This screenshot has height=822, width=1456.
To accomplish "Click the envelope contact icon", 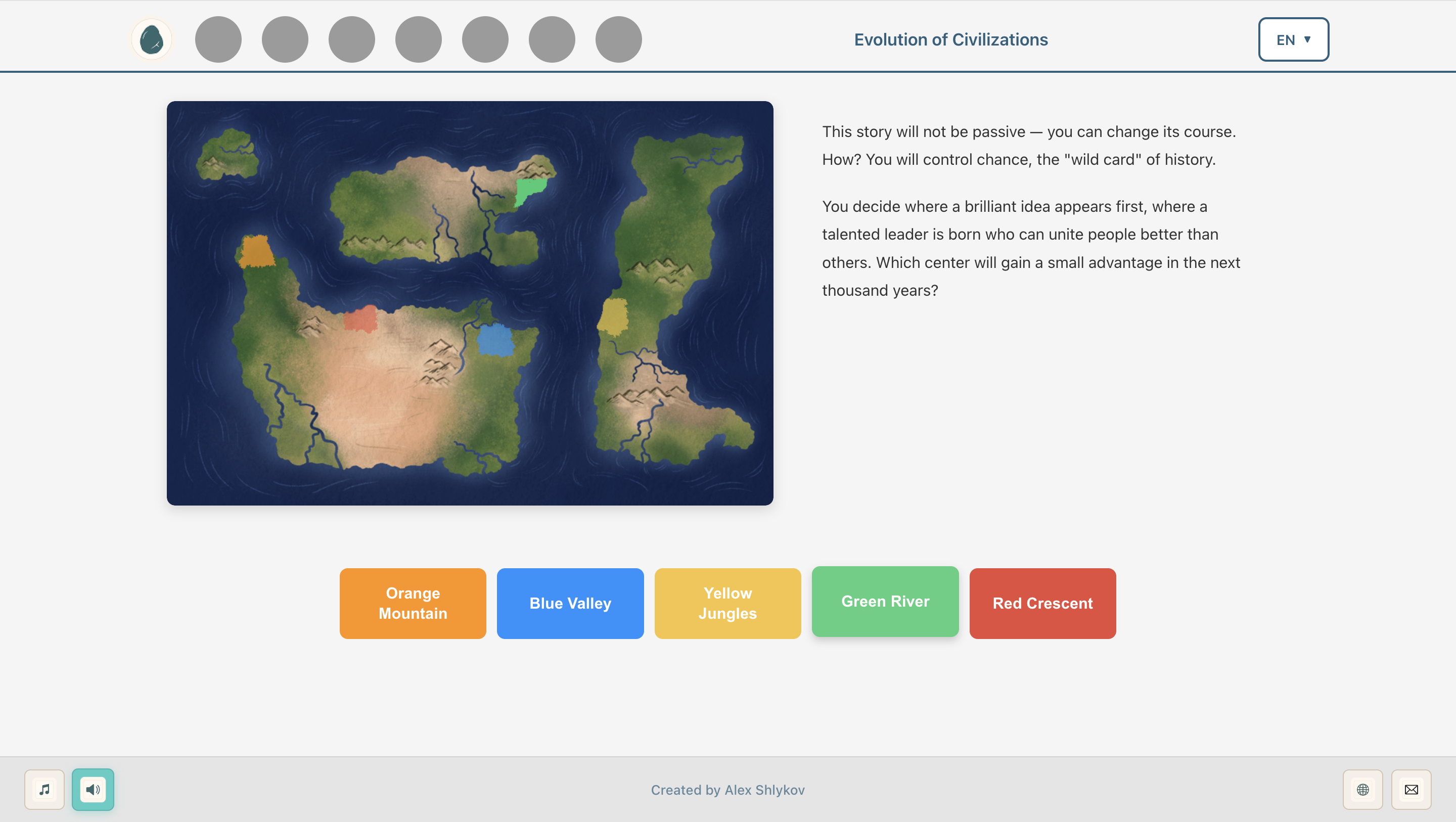I will pyautogui.click(x=1412, y=789).
